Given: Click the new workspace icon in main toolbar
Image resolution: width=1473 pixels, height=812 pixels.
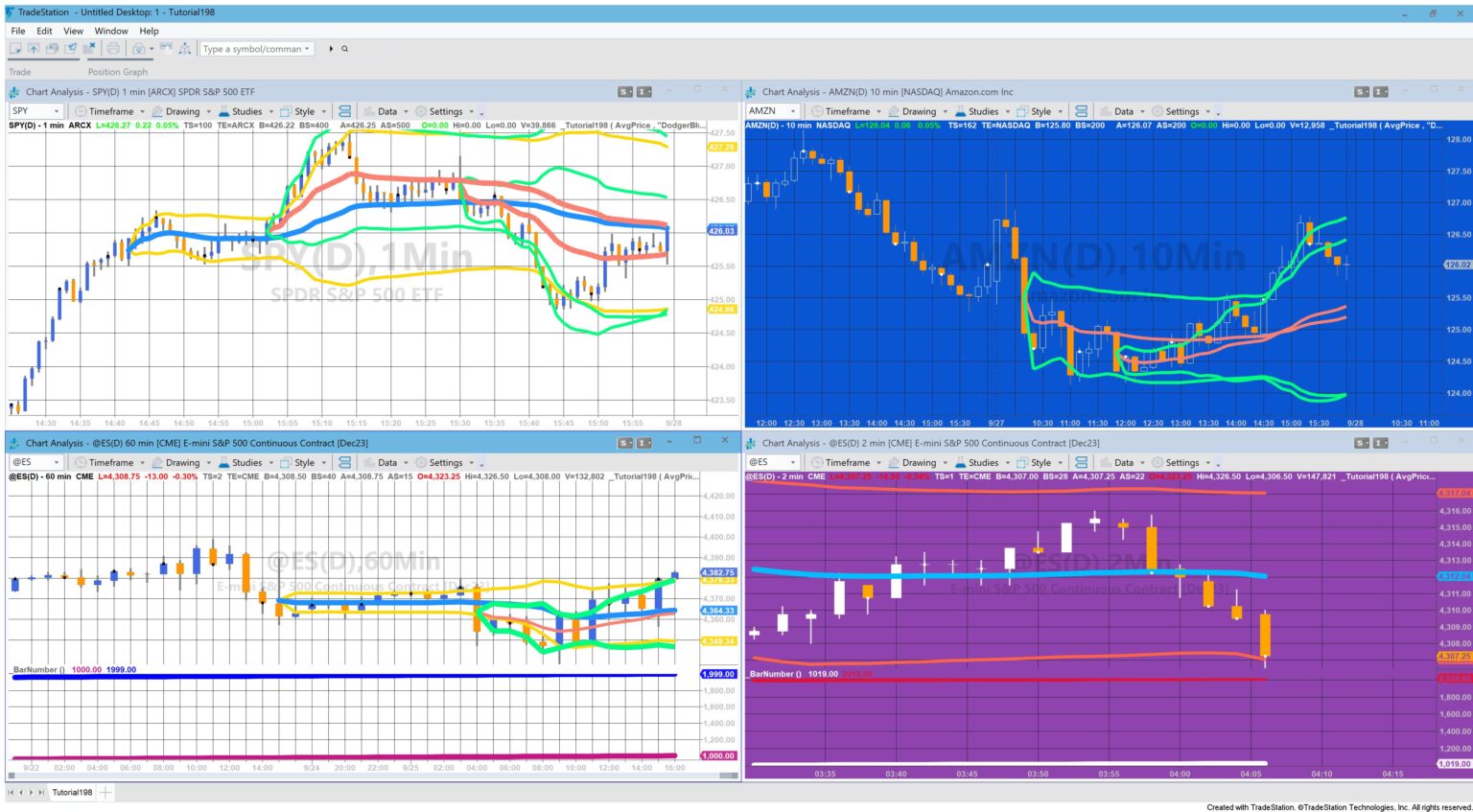Looking at the screenshot, I should tap(15, 49).
